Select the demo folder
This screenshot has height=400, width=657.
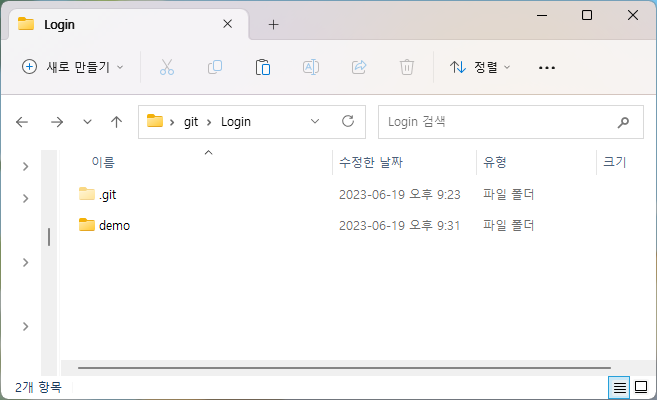[x=114, y=226]
